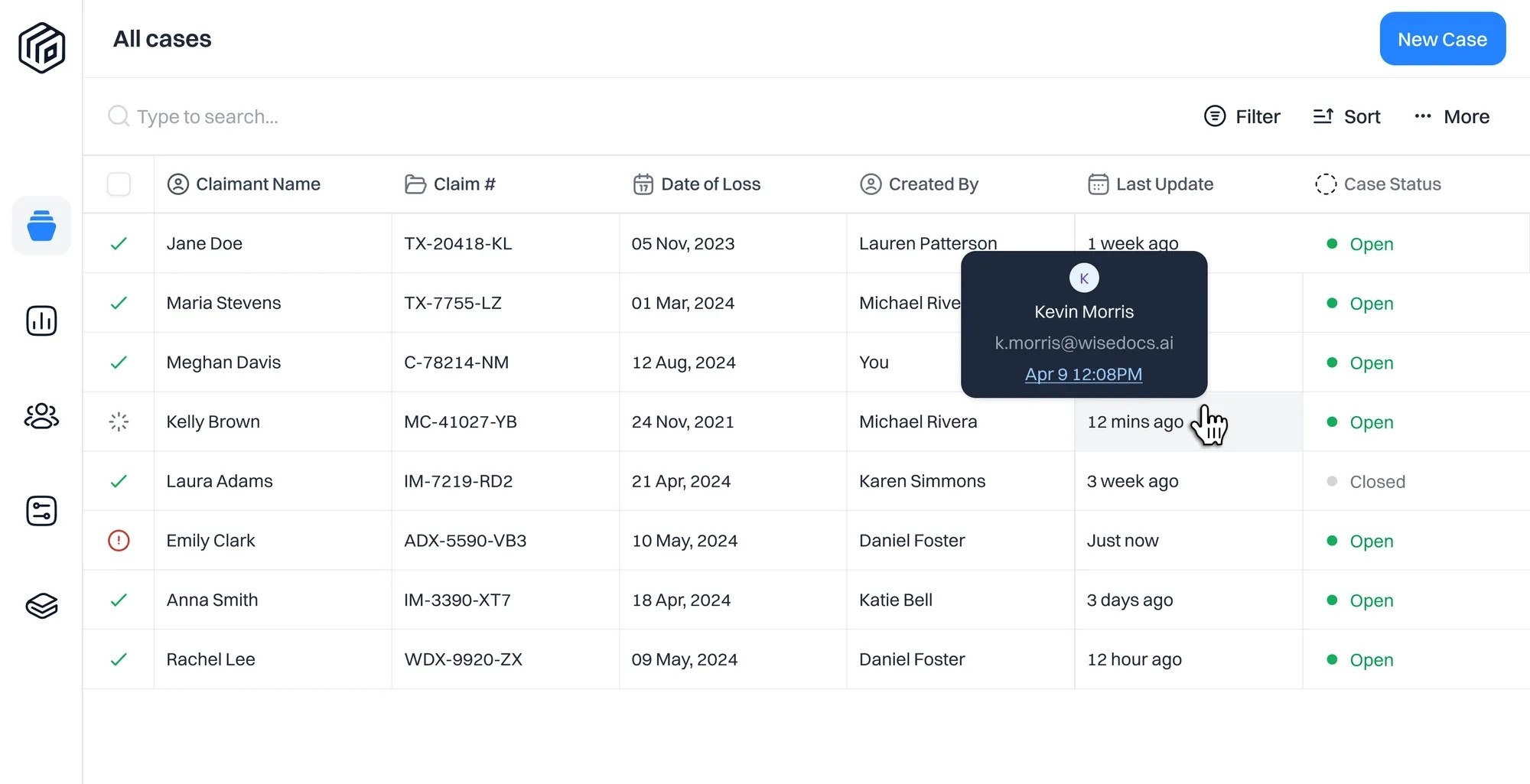The width and height of the screenshot is (1530, 784).
Task: Click the All cases heading
Action: (x=162, y=39)
